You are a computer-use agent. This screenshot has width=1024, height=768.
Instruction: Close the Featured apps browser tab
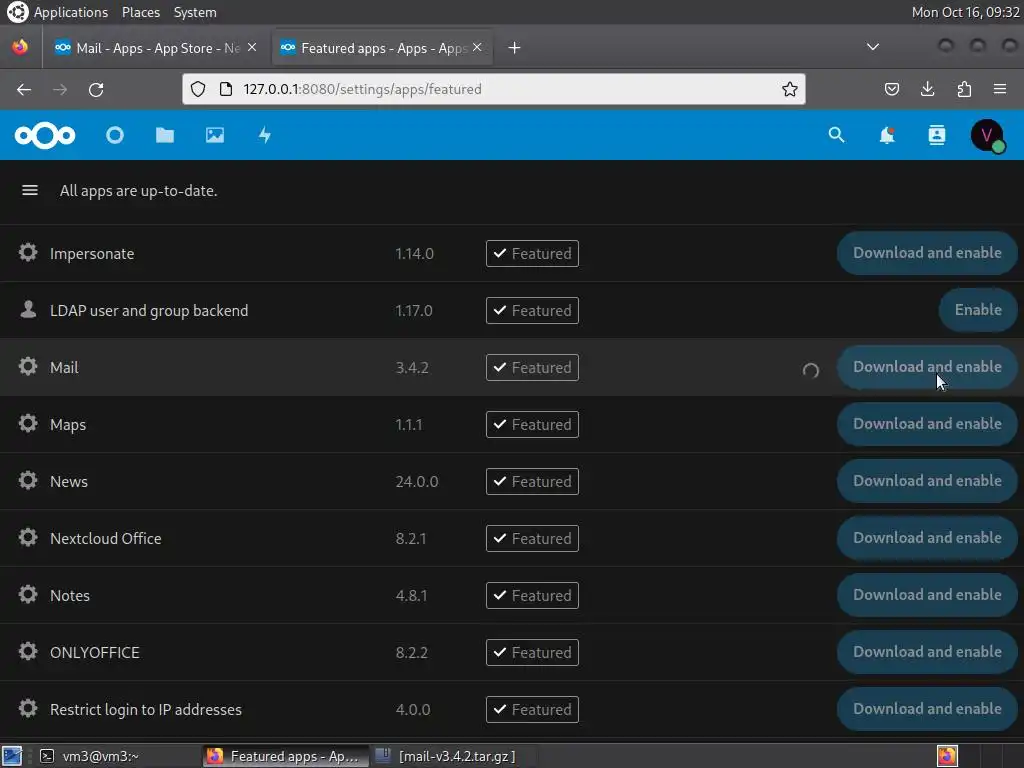(x=477, y=48)
